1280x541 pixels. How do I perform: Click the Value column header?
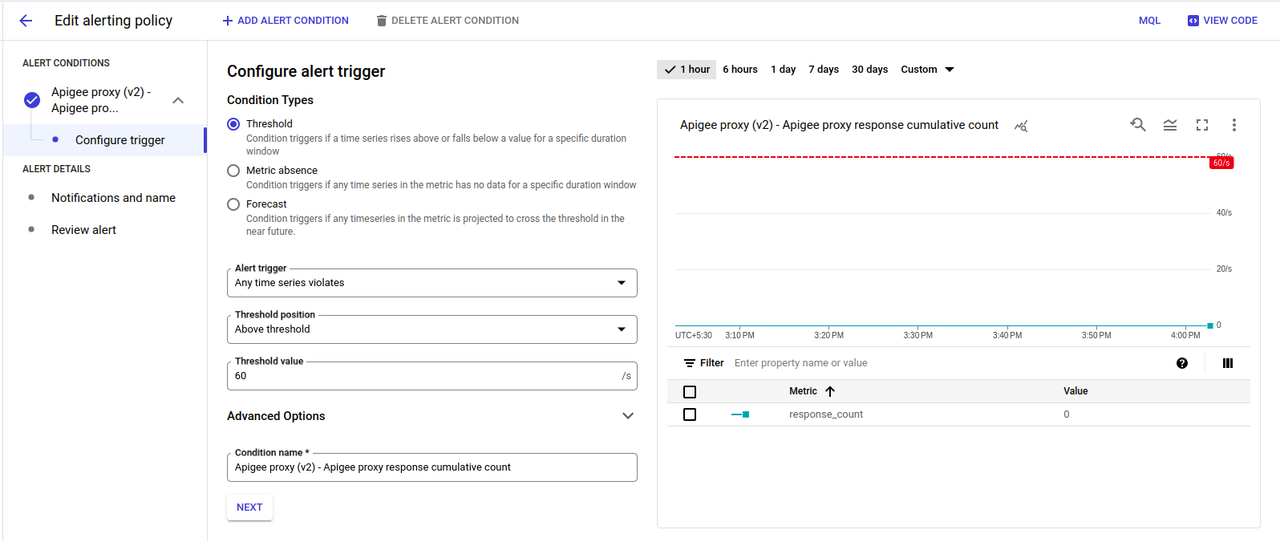tap(1075, 391)
